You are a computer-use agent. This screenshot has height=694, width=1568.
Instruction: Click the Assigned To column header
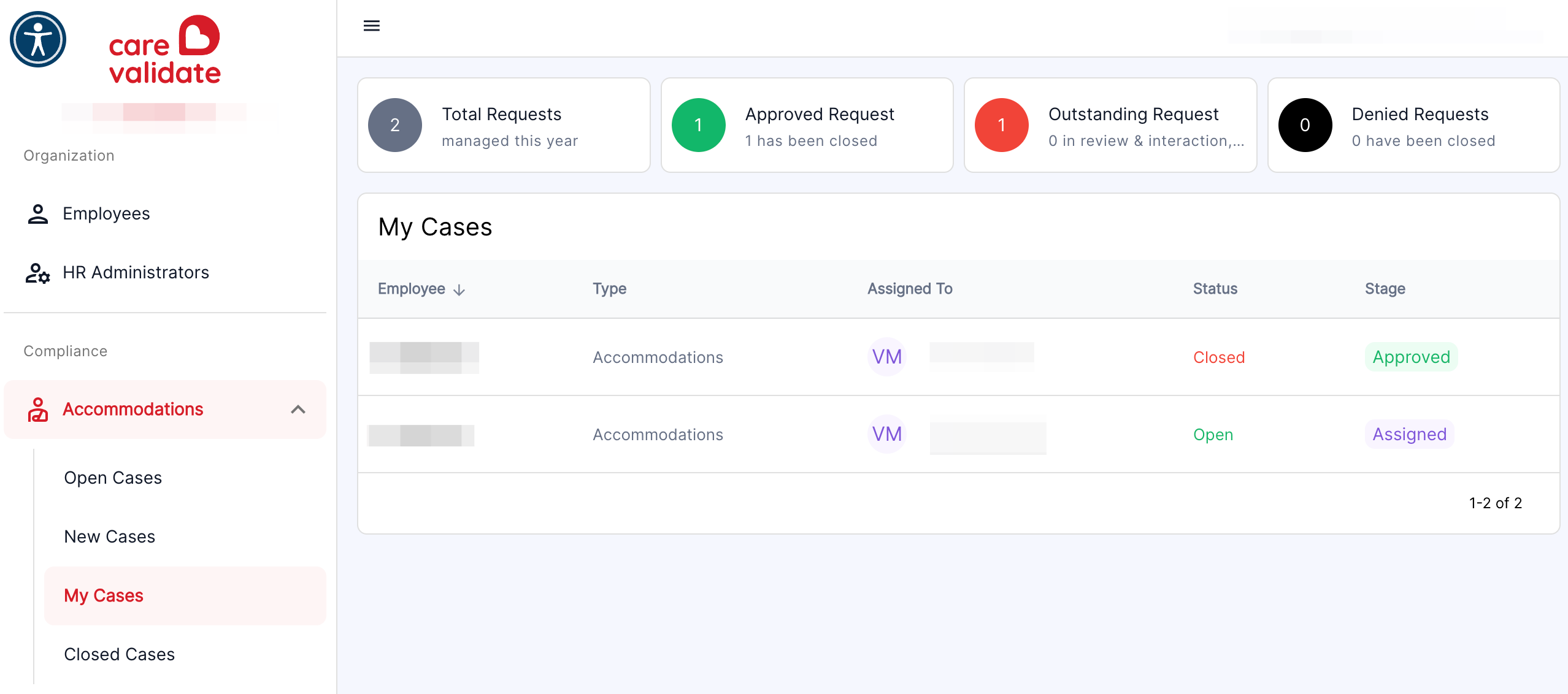click(910, 289)
